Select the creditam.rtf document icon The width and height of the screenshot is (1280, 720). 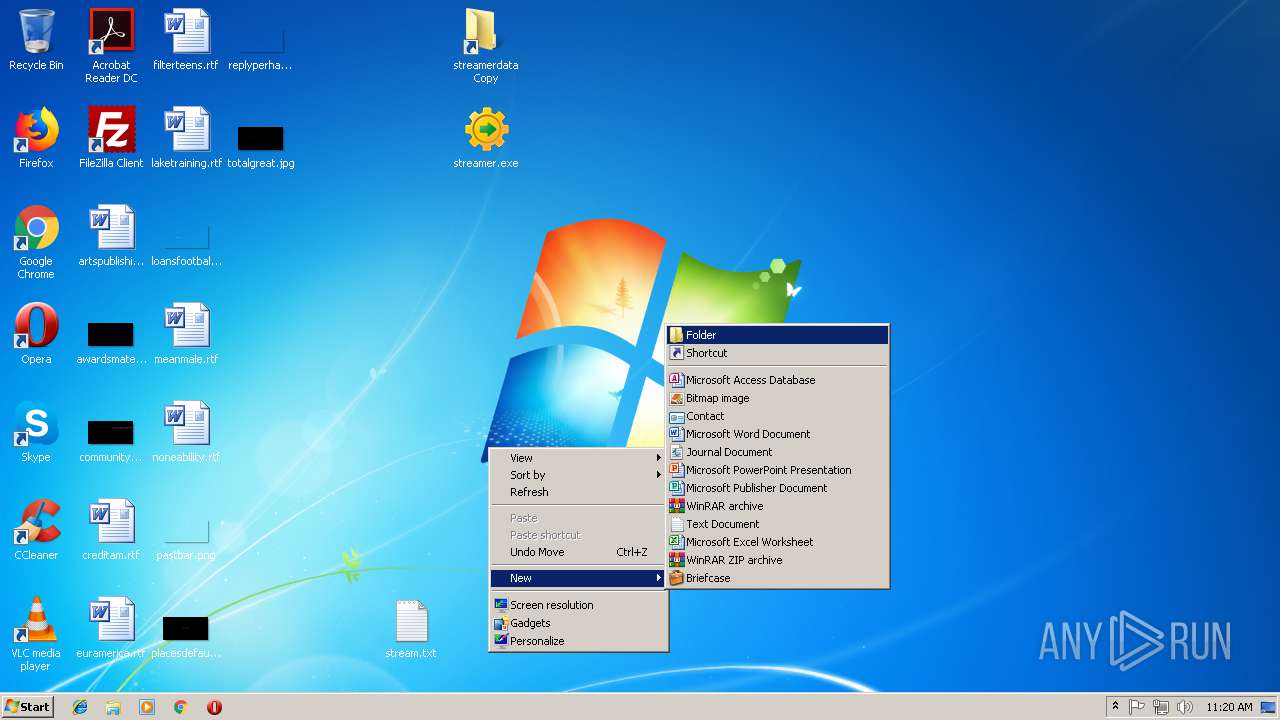[x=111, y=530]
